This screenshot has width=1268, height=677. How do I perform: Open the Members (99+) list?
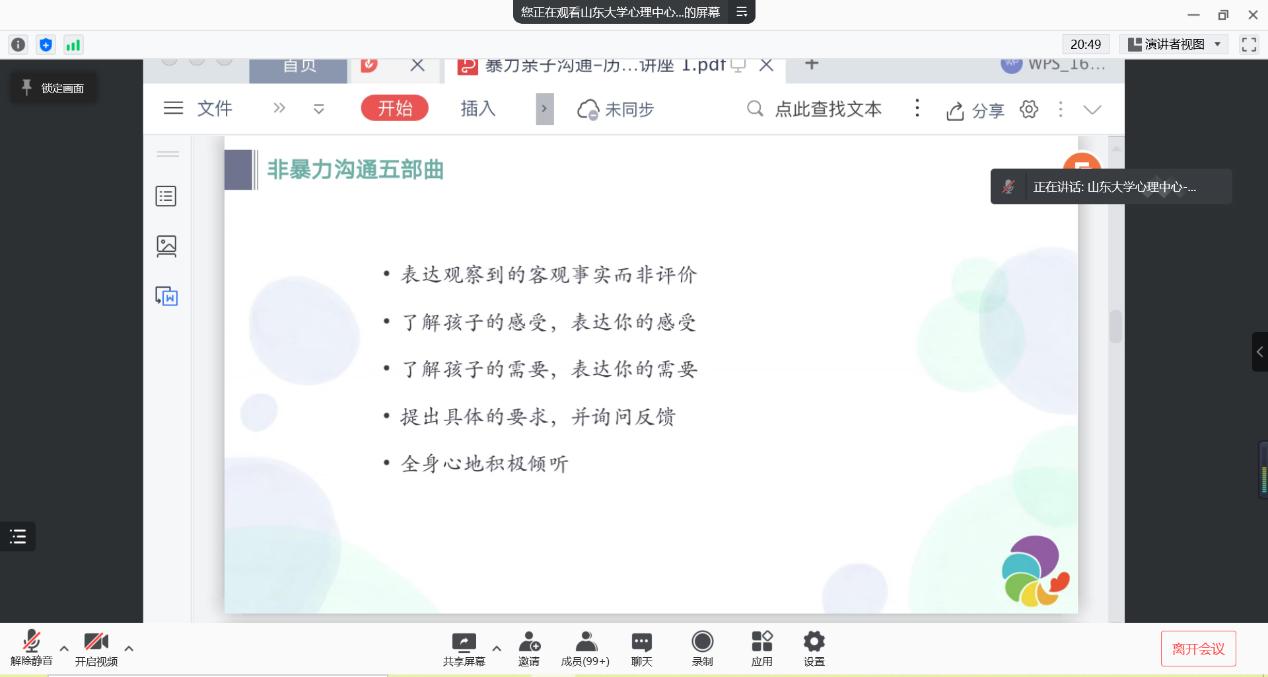coord(585,648)
